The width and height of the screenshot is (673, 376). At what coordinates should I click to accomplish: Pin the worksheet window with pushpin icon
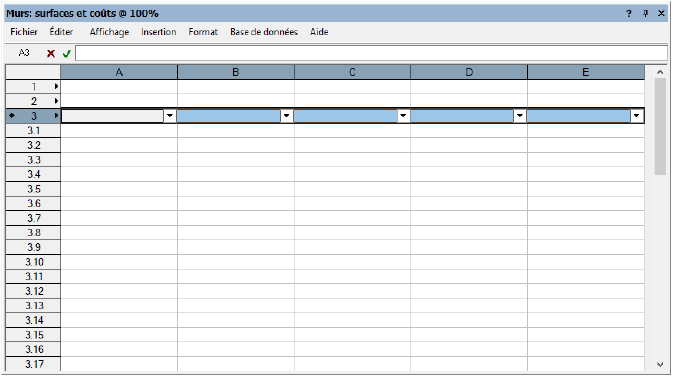[645, 14]
